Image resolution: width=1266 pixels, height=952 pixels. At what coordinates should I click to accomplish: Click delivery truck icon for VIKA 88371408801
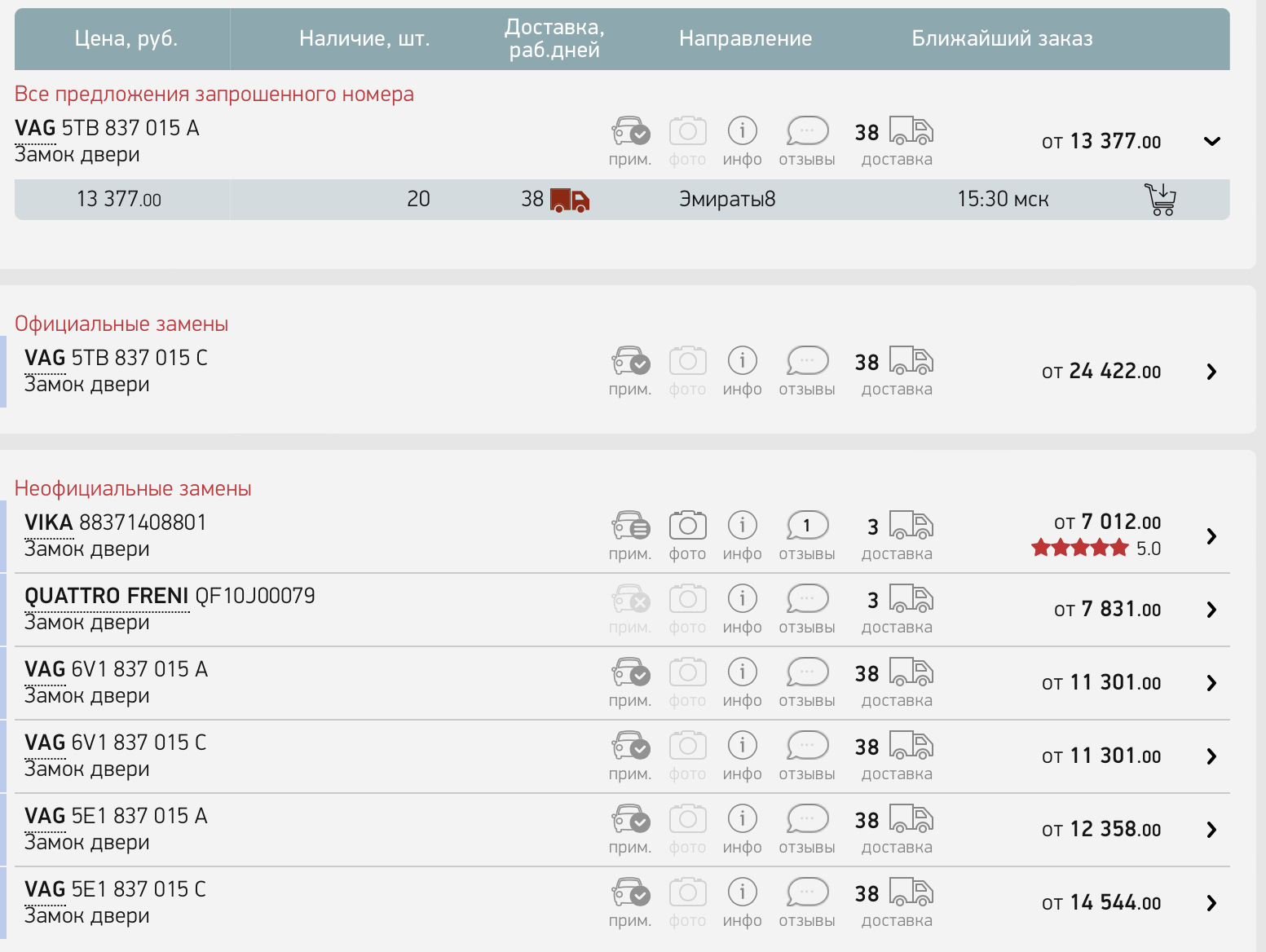coord(911,526)
